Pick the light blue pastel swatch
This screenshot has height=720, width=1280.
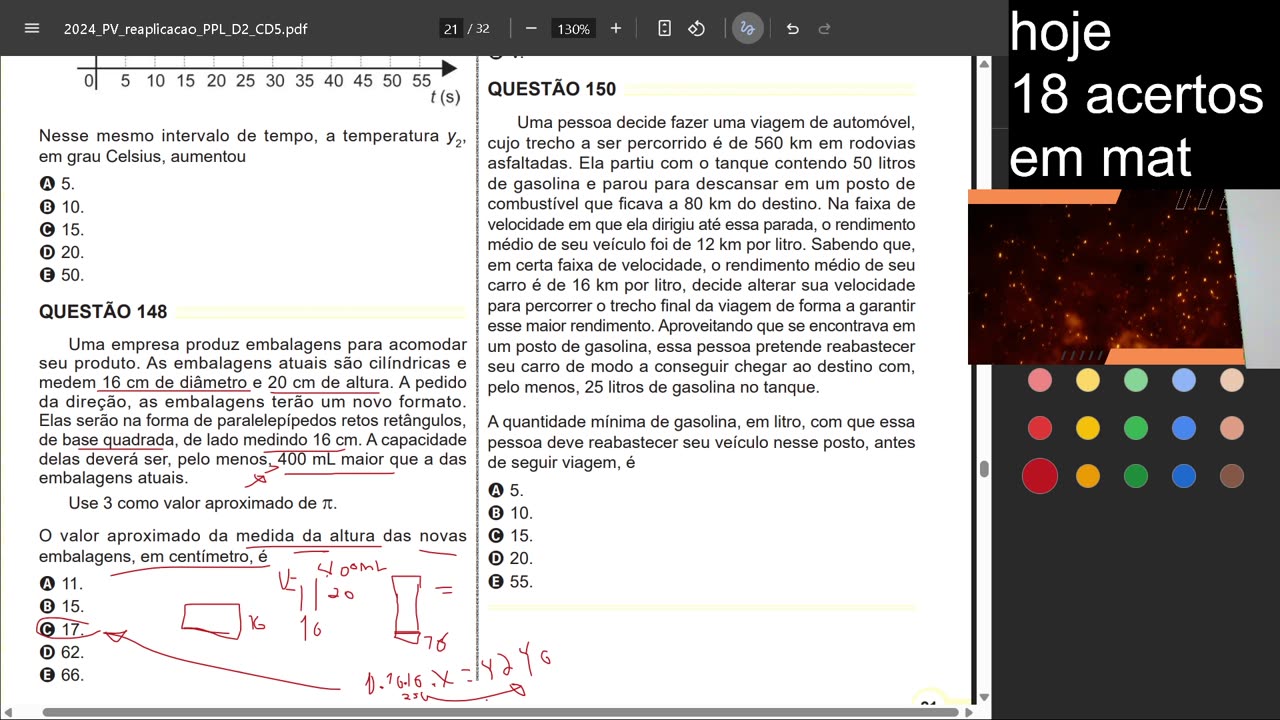1184,380
